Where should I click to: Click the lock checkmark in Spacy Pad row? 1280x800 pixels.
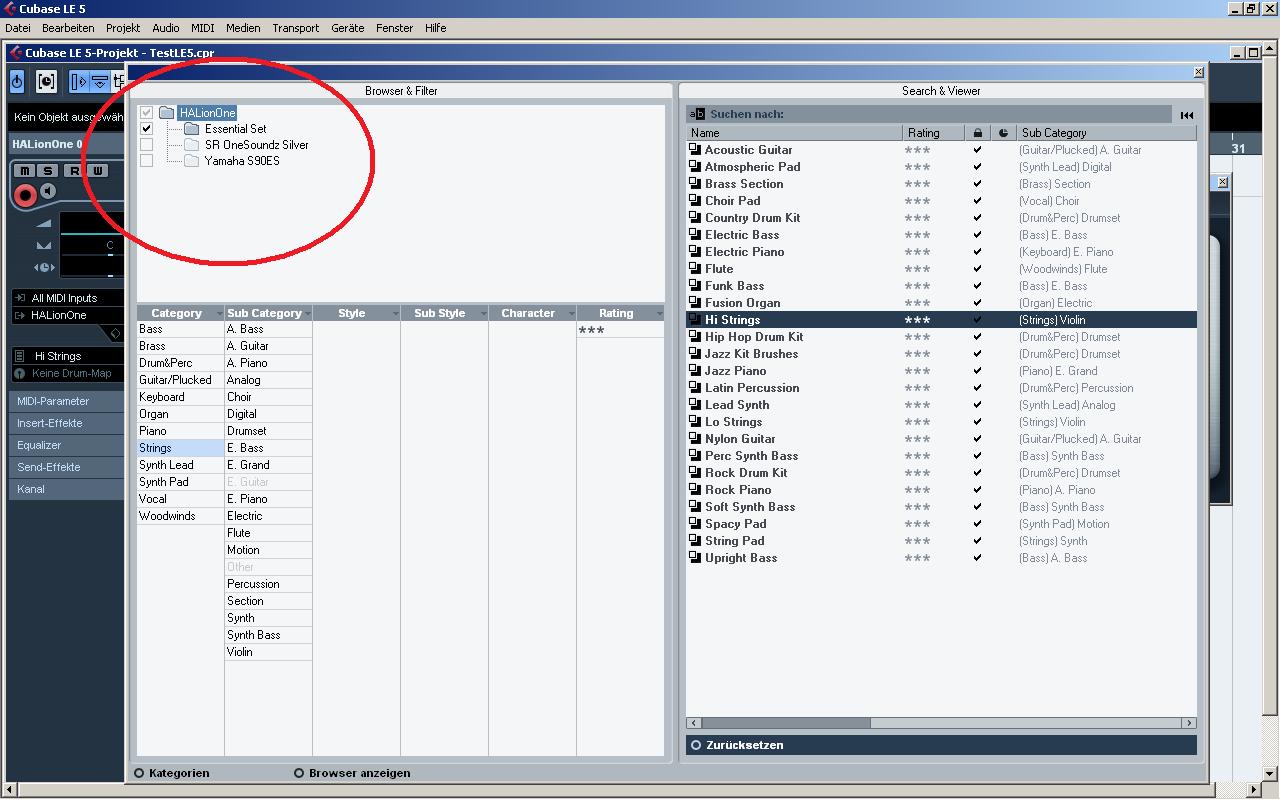[977, 524]
